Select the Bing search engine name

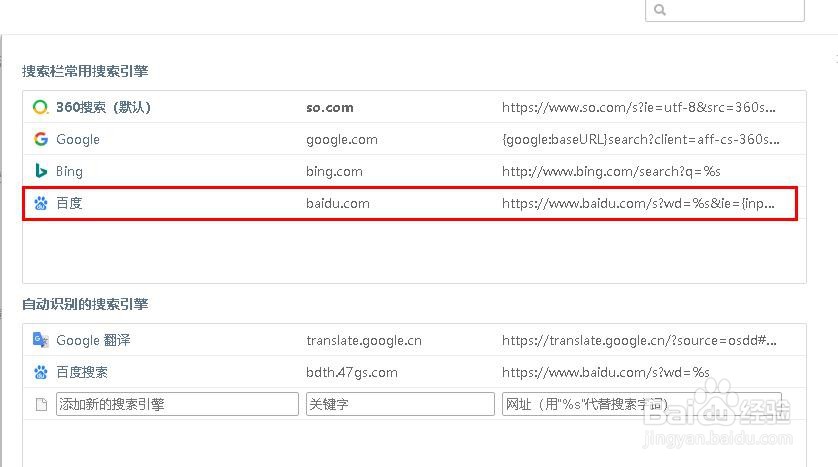(69, 172)
